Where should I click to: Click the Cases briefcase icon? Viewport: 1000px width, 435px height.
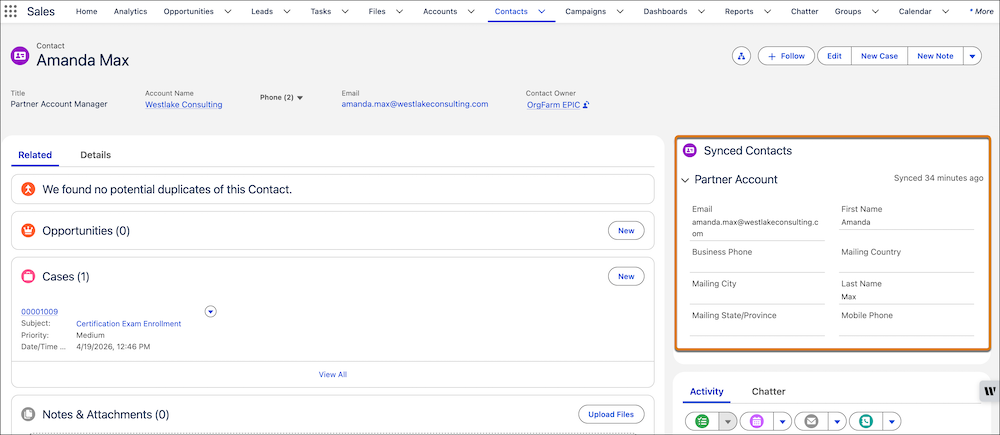click(28, 276)
